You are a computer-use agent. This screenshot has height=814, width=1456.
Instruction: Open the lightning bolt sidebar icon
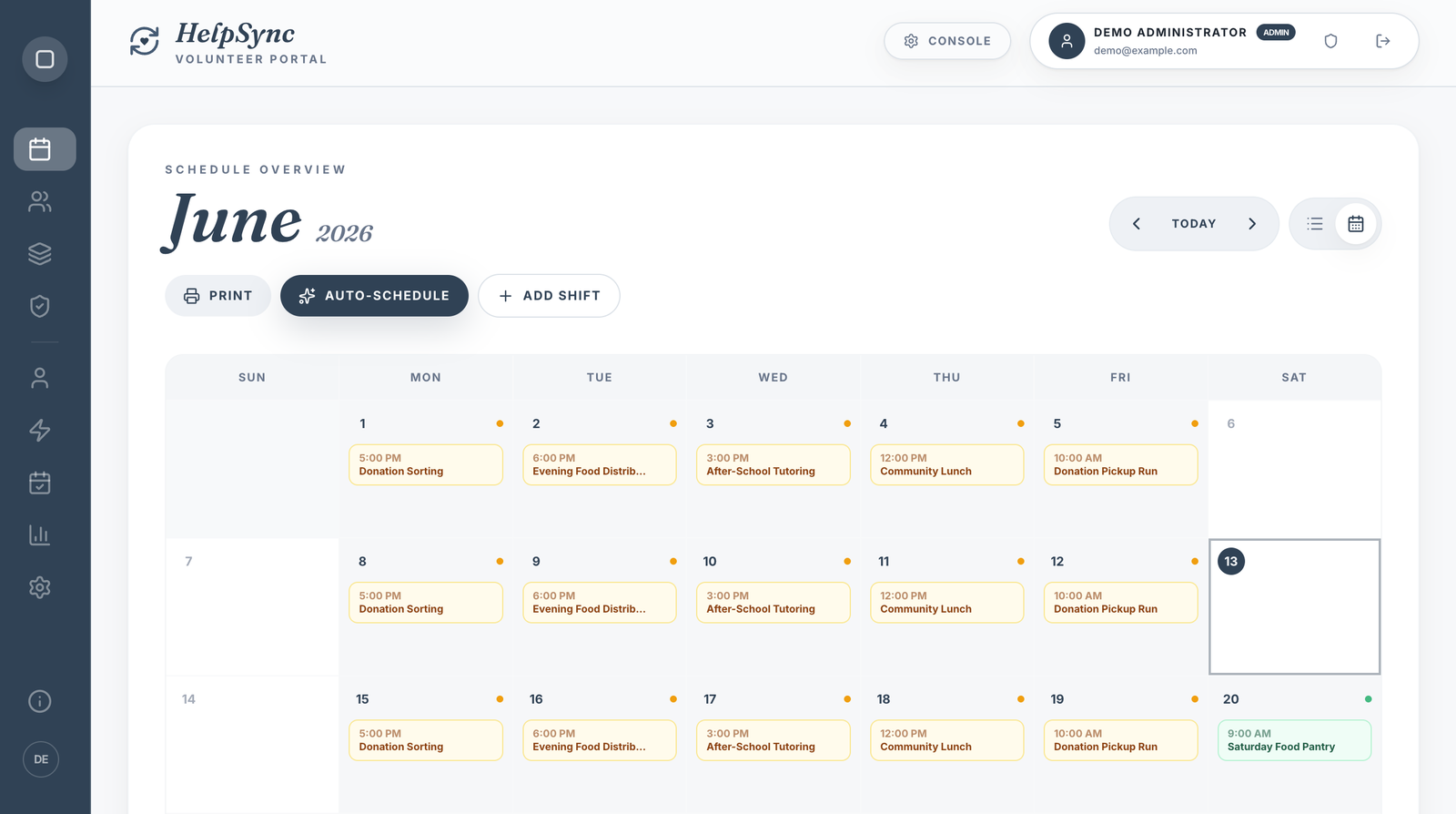[40, 430]
